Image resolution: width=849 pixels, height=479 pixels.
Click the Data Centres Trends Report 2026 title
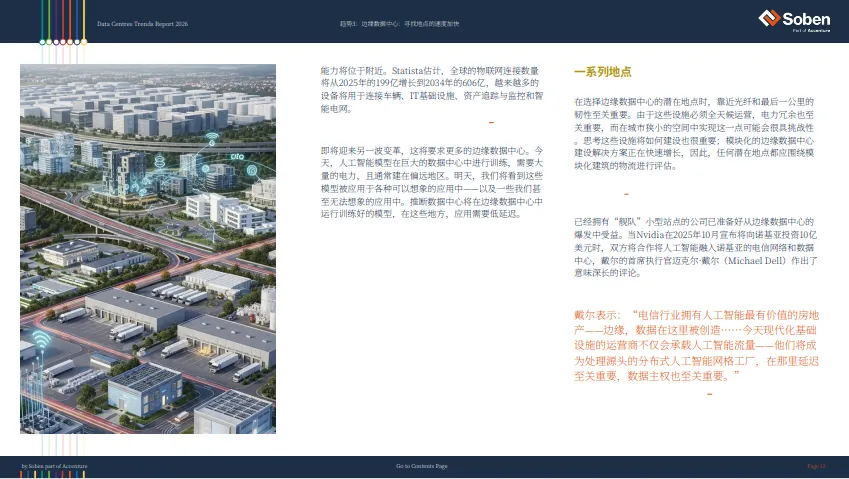[142, 24]
